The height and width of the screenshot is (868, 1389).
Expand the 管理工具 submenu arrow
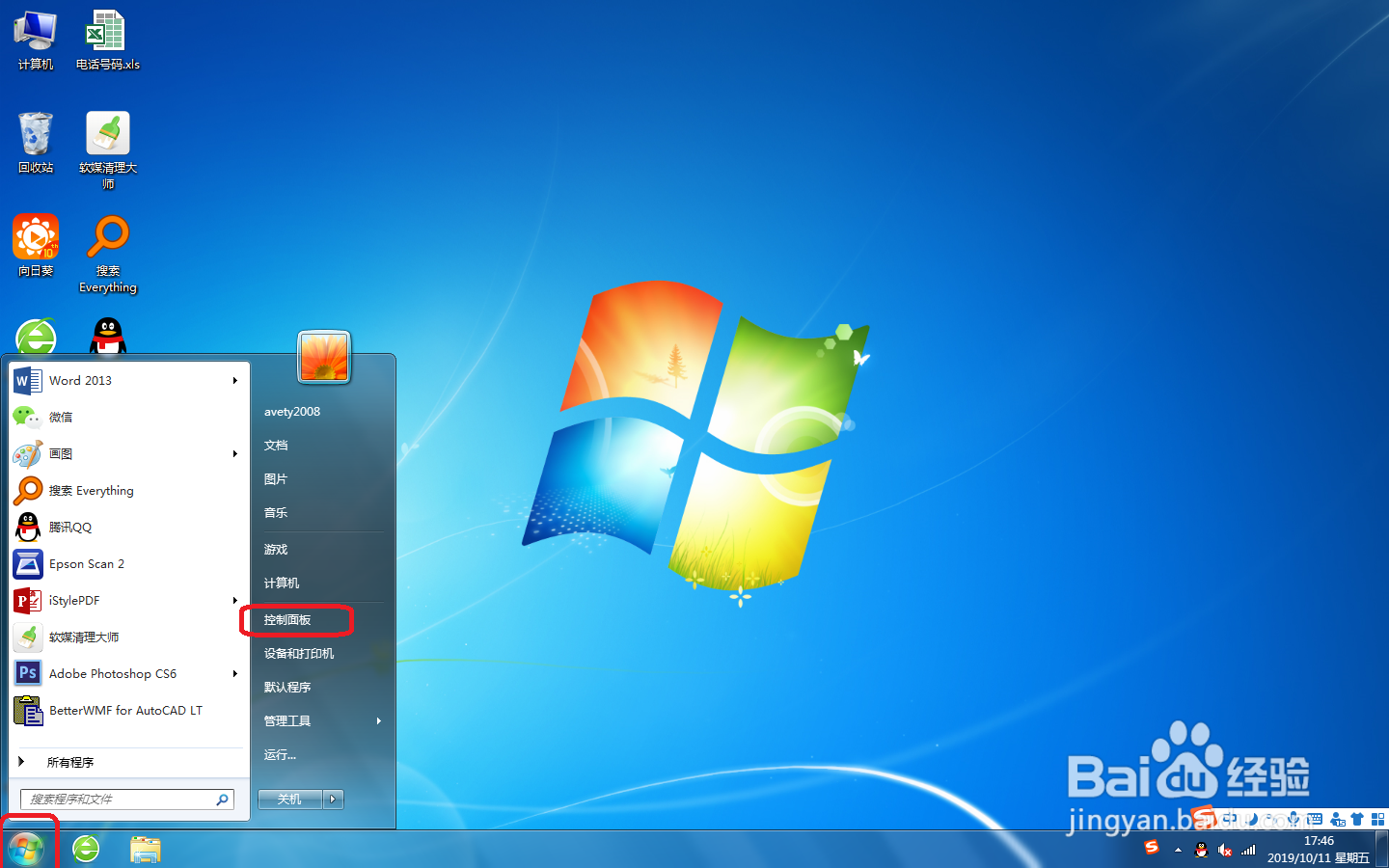[378, 720]
